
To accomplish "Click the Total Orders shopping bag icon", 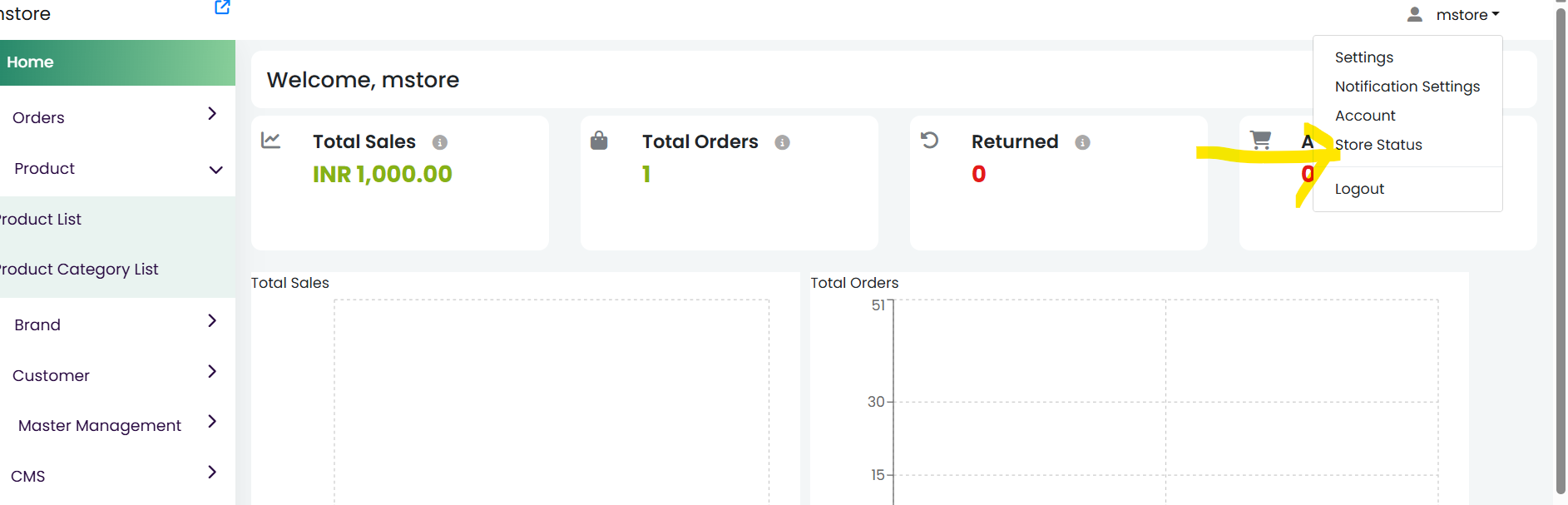I will (x=599, y=140).
